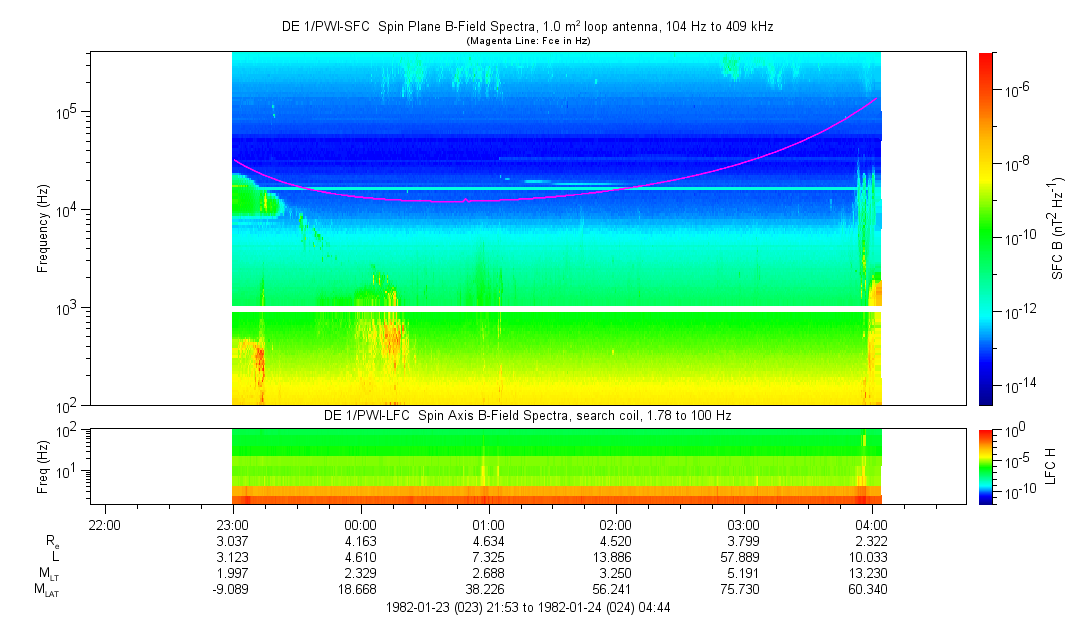Click the DE 1/PWI-LFC search coil title

click(526, 415)
